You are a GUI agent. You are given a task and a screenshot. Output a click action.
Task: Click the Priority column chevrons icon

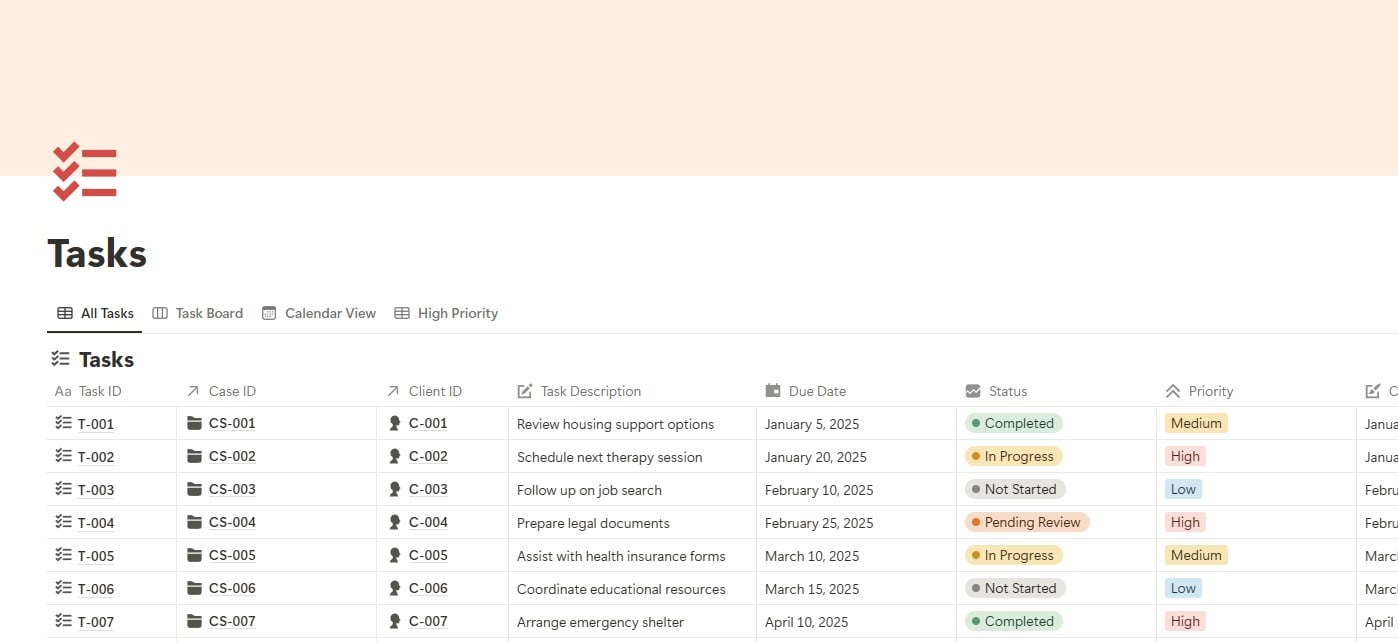click(x=1173, y=391)
